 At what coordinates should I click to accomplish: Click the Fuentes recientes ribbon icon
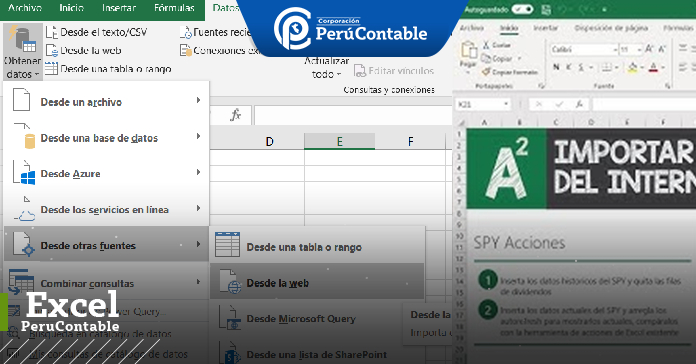point(186,32)
